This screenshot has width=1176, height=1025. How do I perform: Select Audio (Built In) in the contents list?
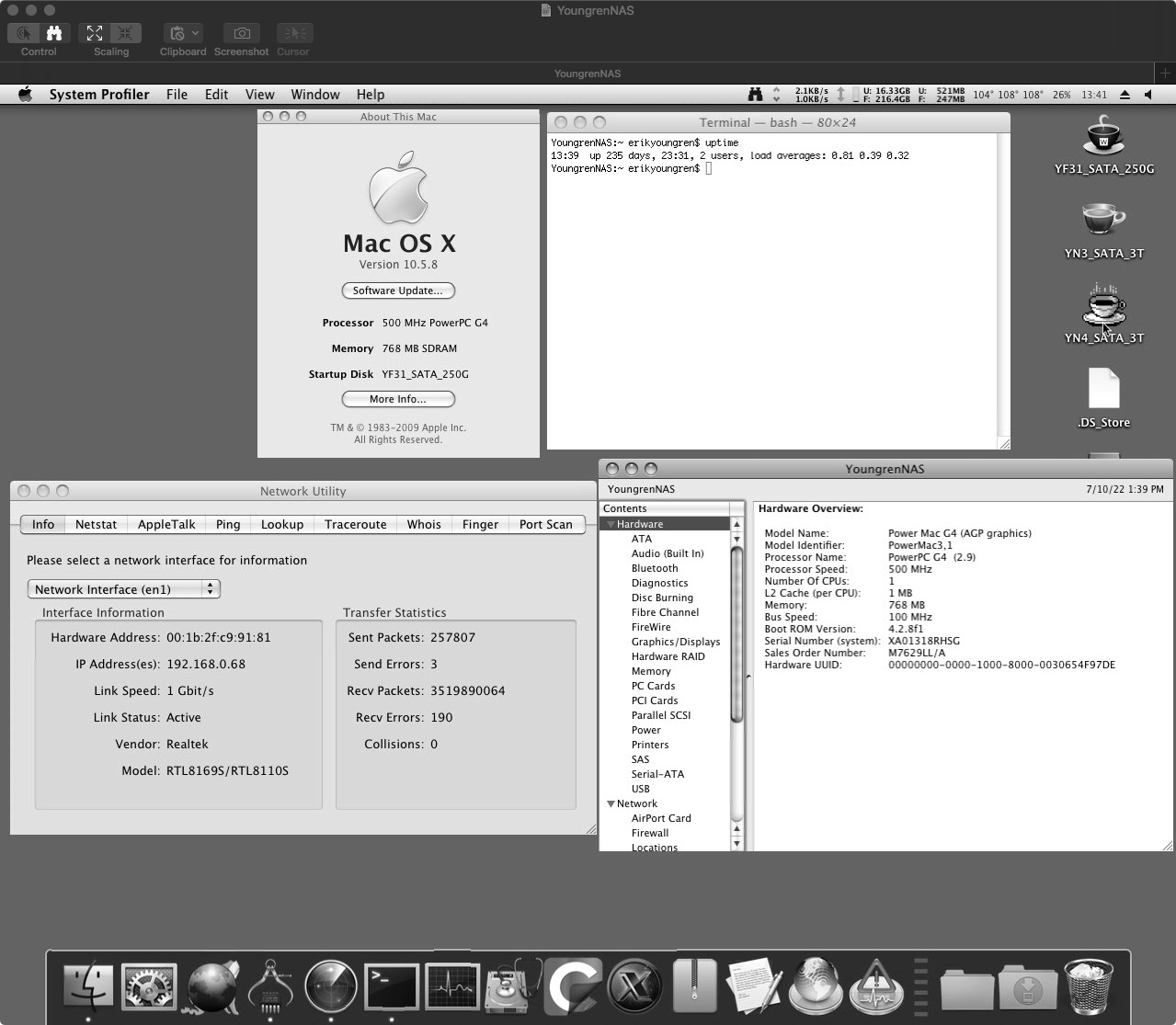pos(668,553)
